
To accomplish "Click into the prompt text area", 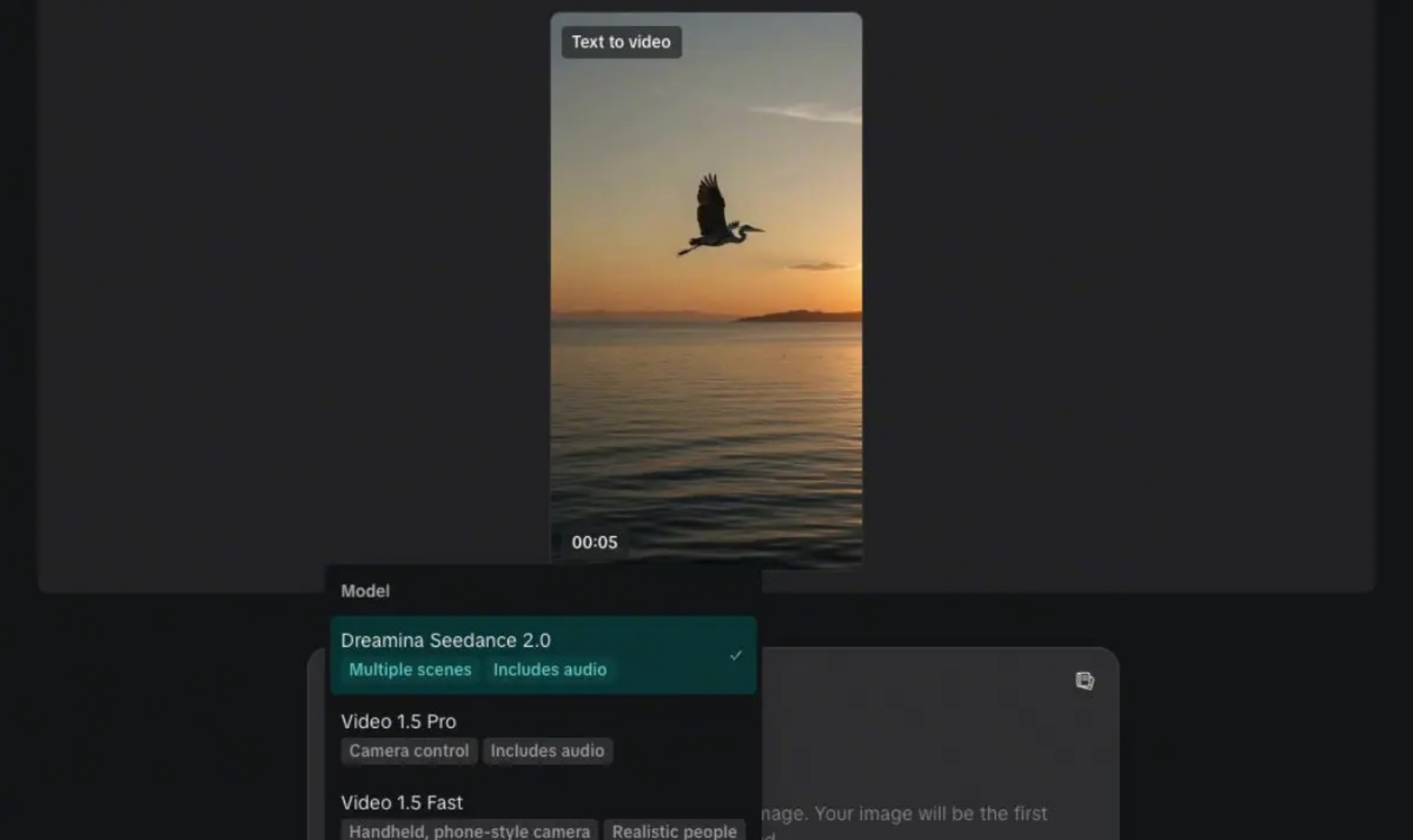I will coord(940,743).
